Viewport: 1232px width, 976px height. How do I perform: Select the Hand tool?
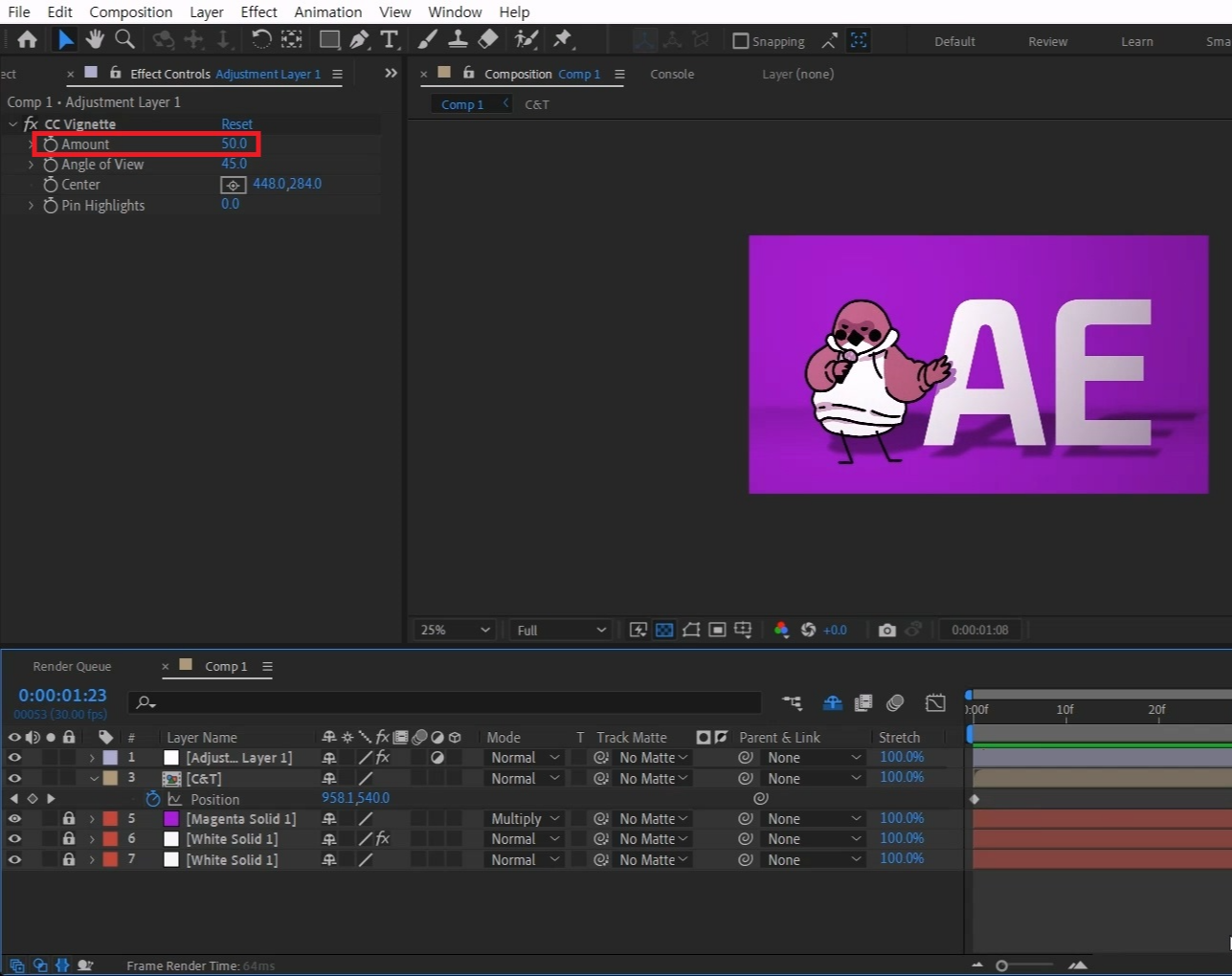pos(95,39)
